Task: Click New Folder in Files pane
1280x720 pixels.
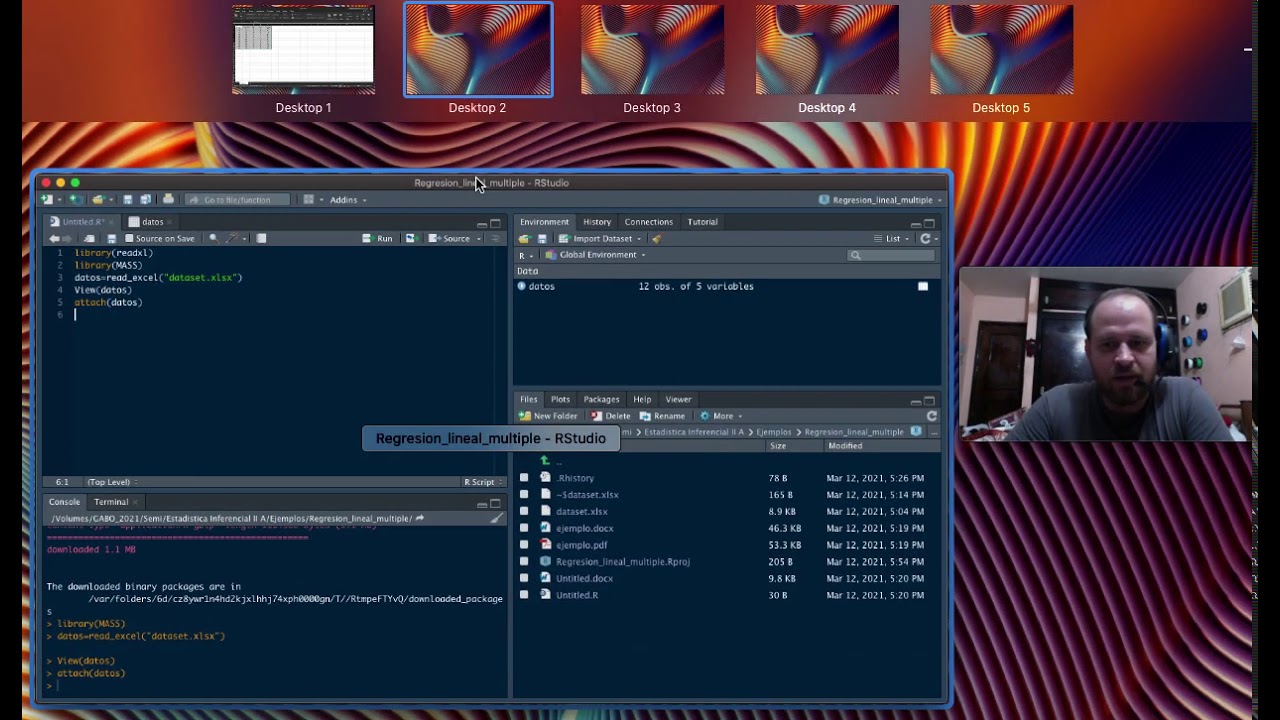Action: (x=547, y=416)
